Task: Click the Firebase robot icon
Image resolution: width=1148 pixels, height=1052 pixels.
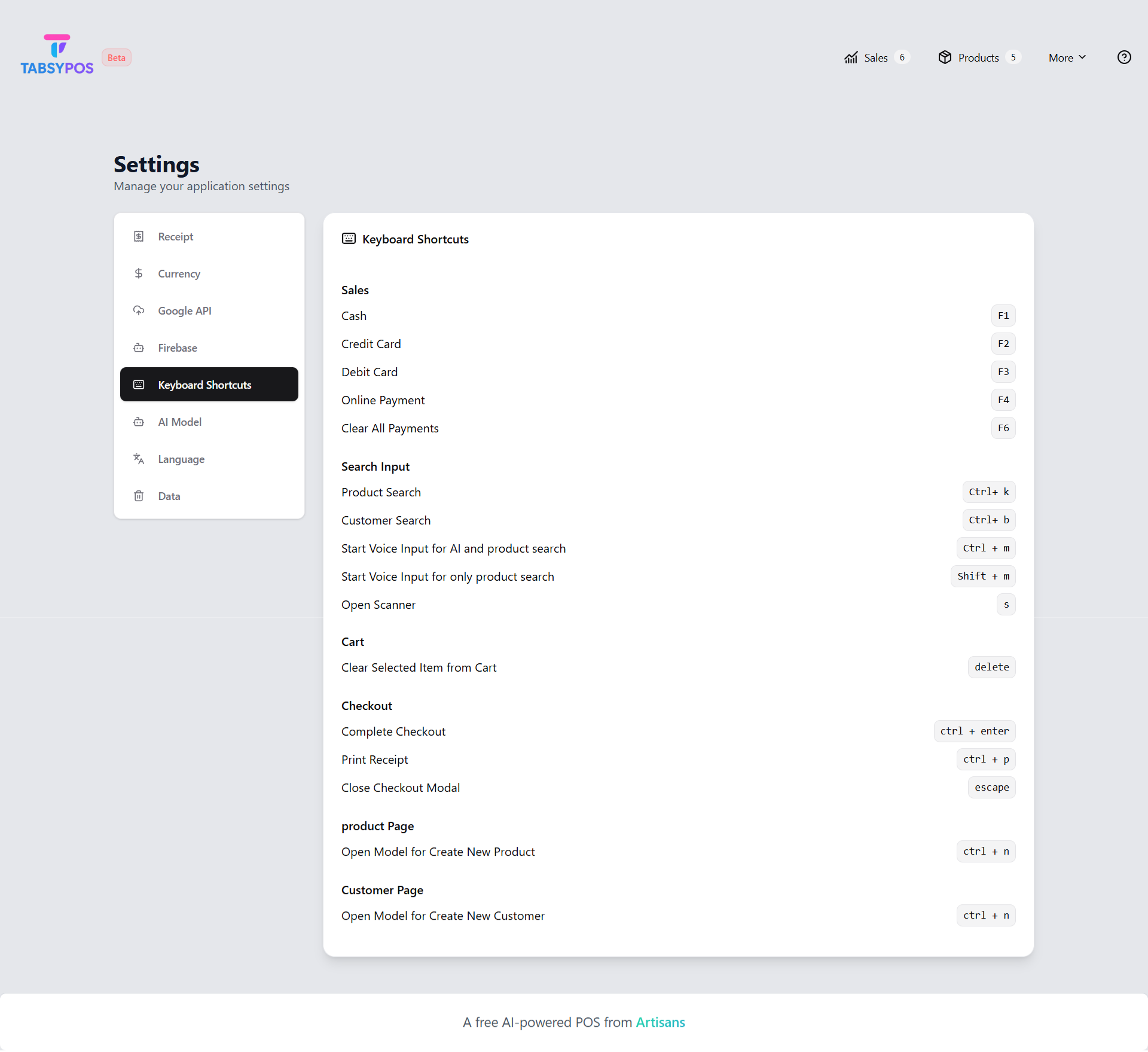Action: tap(139, 347)
